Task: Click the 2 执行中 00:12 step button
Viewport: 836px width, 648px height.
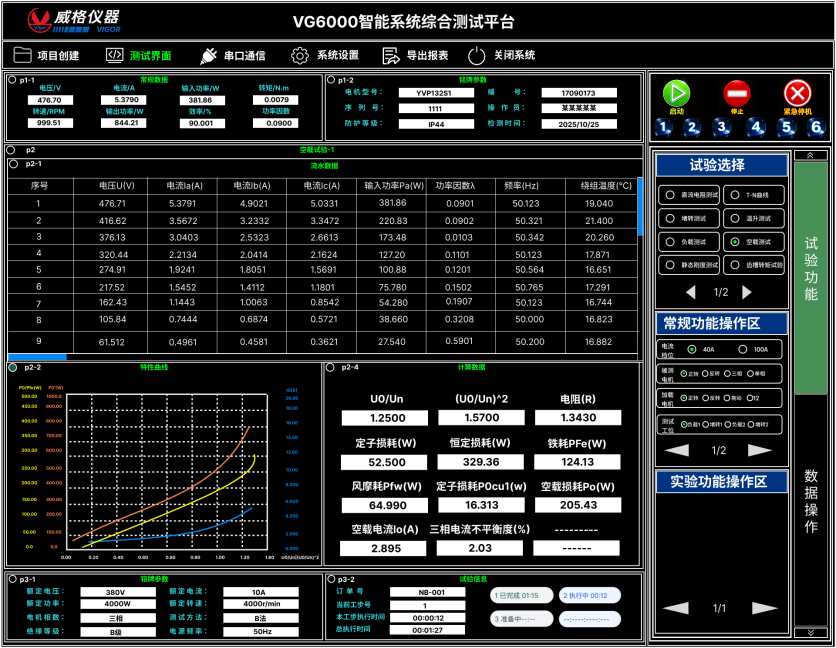Action: pyautogui.click(x=590, y=595)
